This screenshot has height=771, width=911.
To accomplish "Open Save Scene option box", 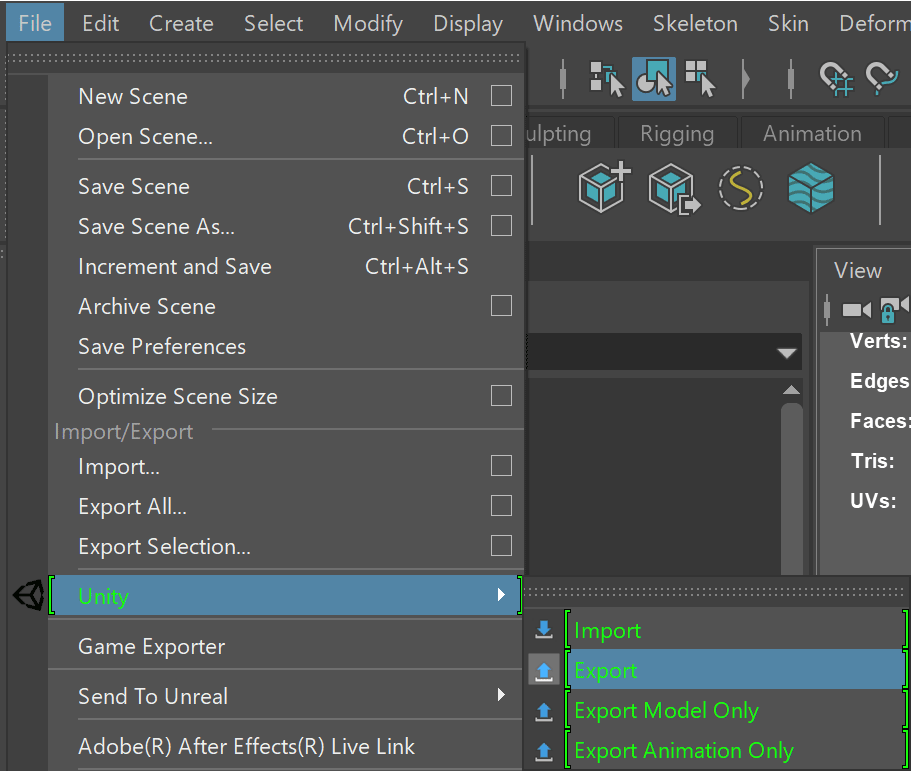I will coord(501,185).
